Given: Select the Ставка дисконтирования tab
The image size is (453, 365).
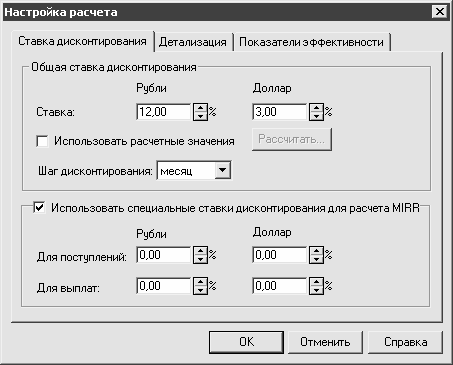Looking at the screenshot, I should click(82, 41).
